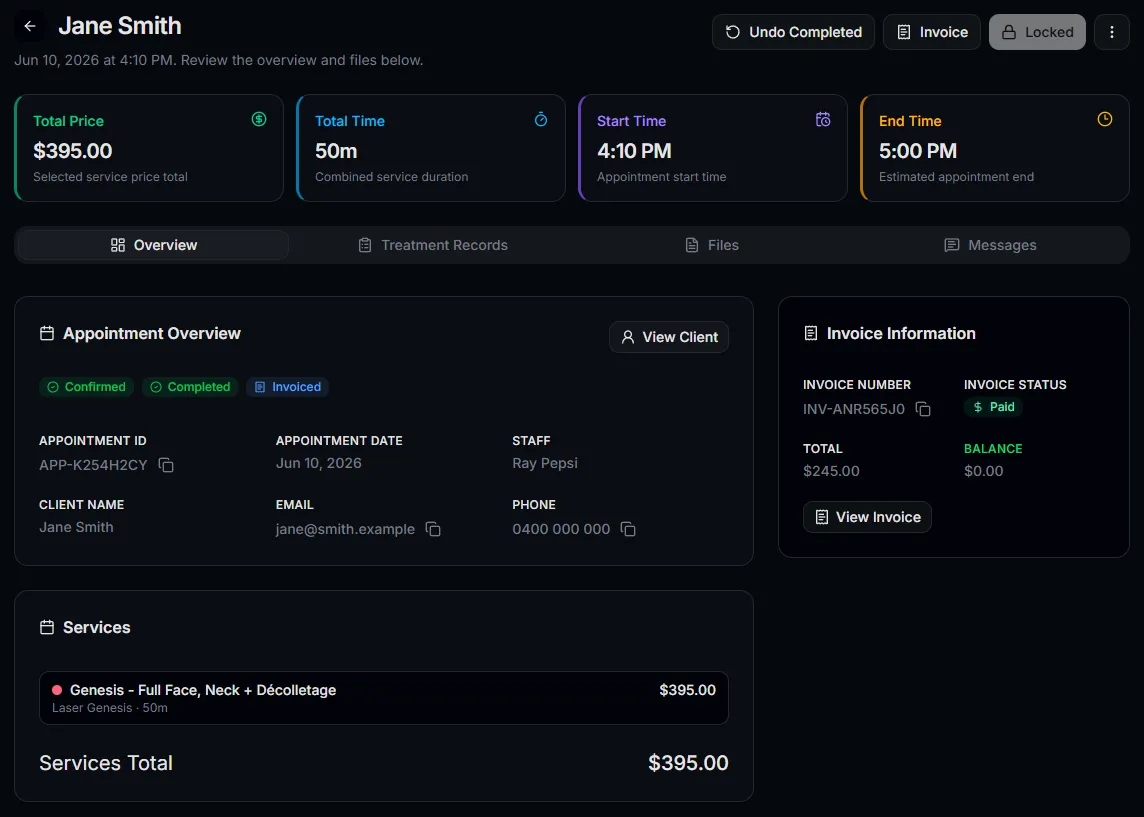Click the stopwatch icon in Total Time card

point(541,119)
